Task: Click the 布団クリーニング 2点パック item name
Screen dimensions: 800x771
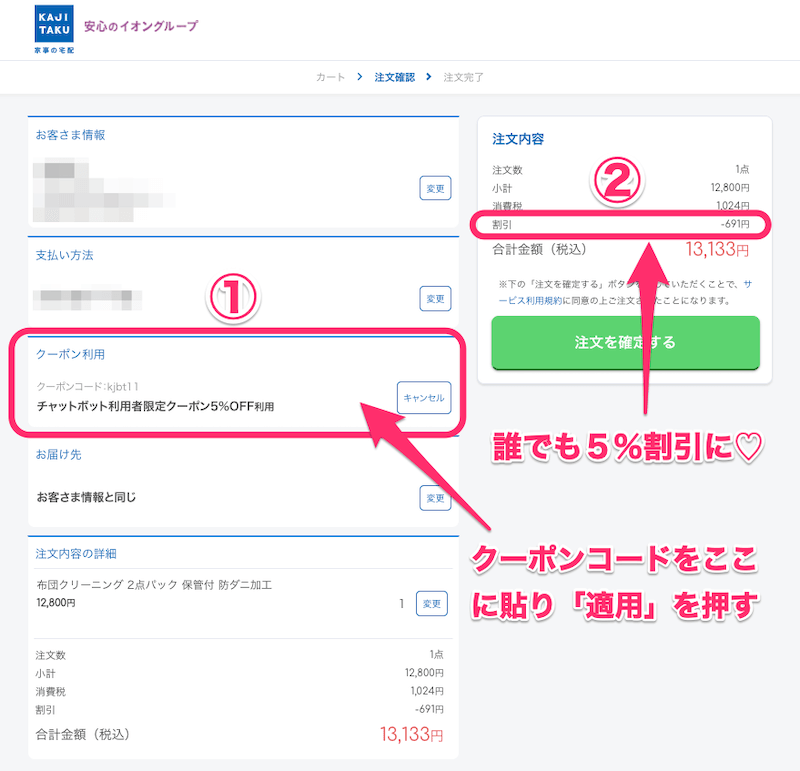Action: coord(154,585)
